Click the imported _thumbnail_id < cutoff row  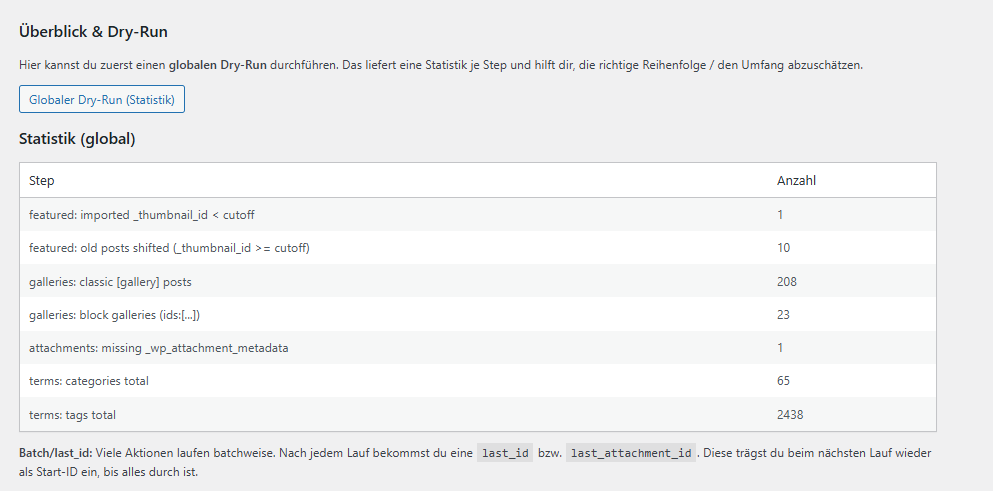tap(149, 215)
